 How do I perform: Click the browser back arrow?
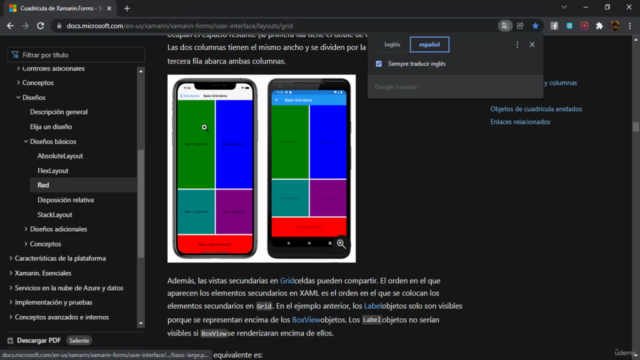click(10, 26)
